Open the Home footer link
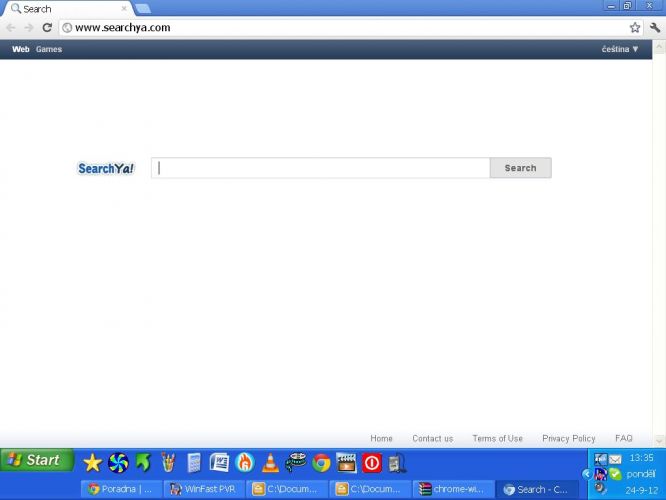This screenshot has height=500, width=666. point(381,438)
